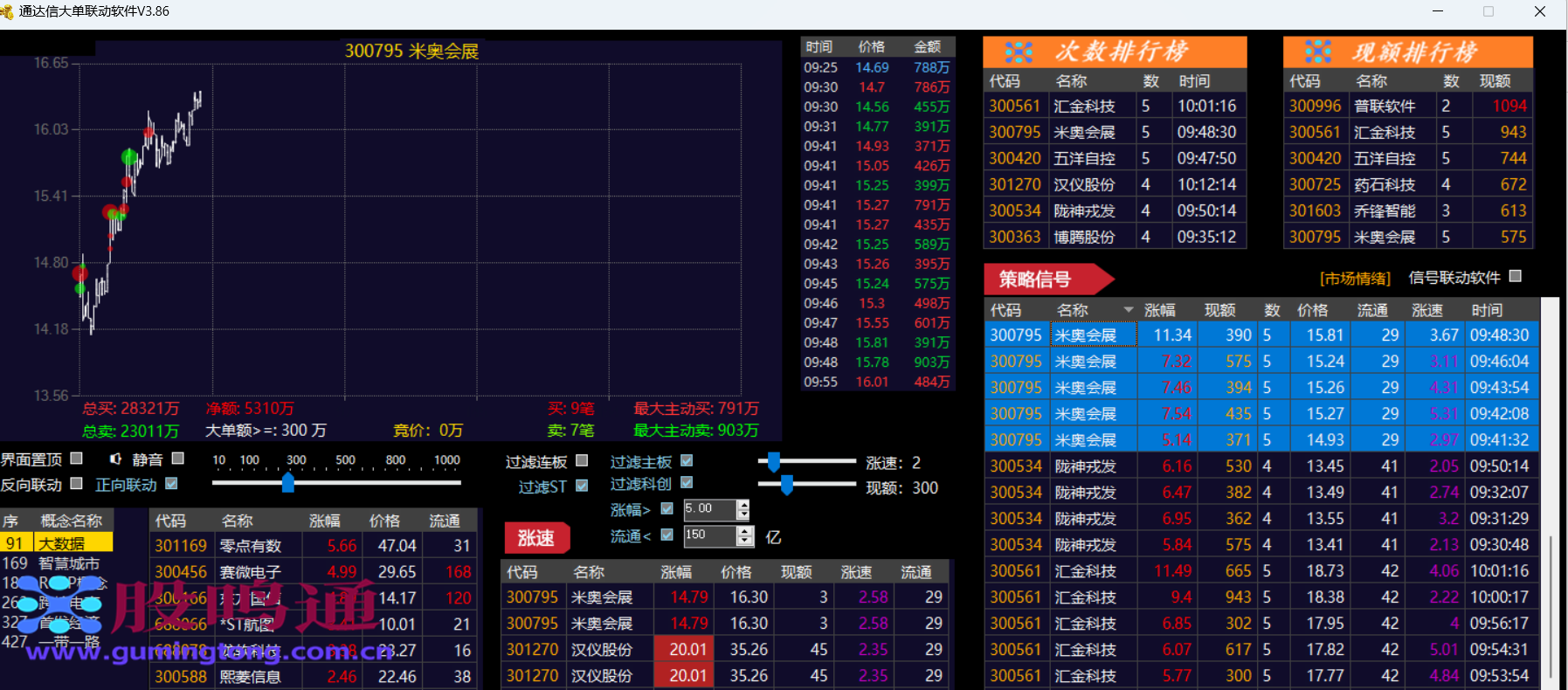Viewport: 1568px width, 690px height.
Task: Select 300561 汇金科技 in 次数排行榜
Action: click(x=1116, y=107)
